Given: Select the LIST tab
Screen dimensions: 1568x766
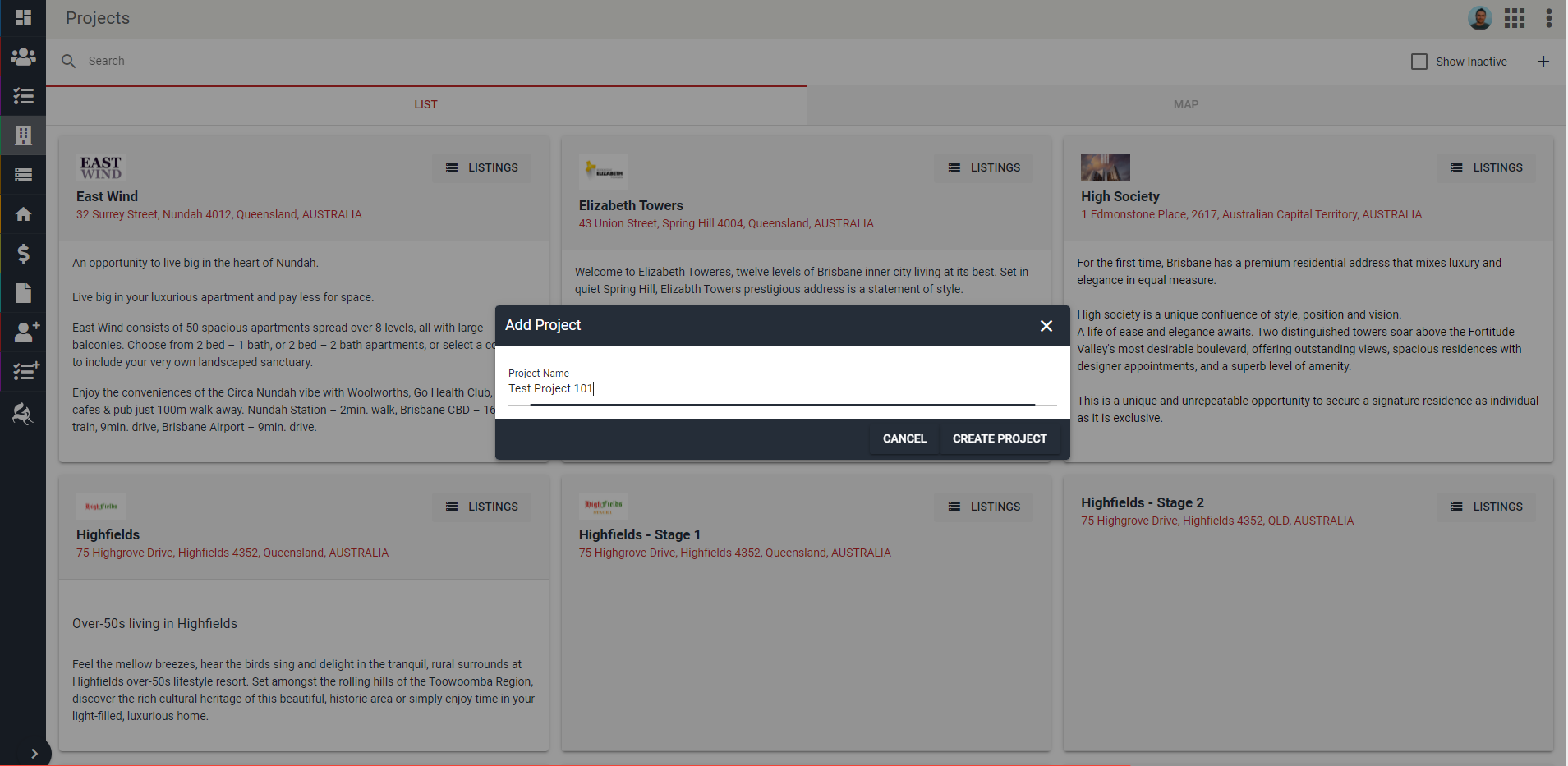Looking at the screenshot, I should [425, 104].
